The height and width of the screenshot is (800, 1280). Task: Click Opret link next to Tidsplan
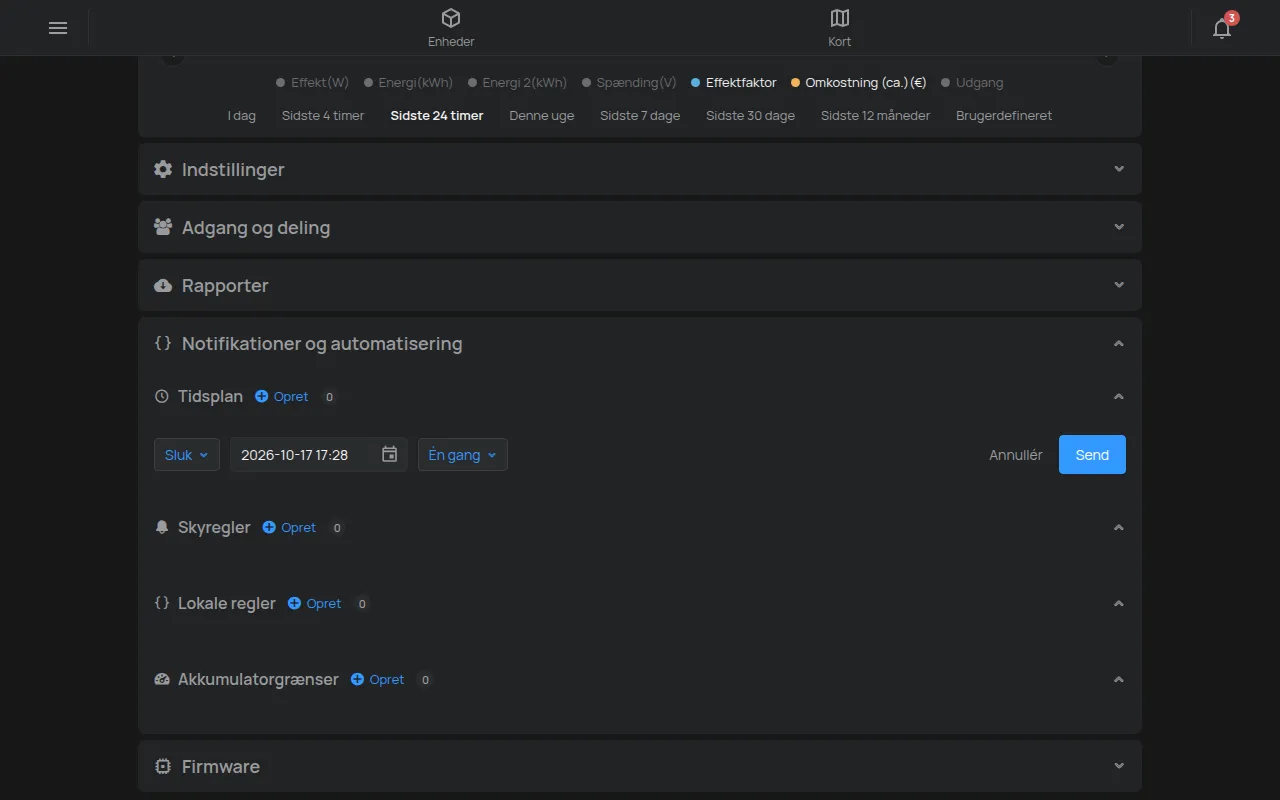click(x=291, y=397)
